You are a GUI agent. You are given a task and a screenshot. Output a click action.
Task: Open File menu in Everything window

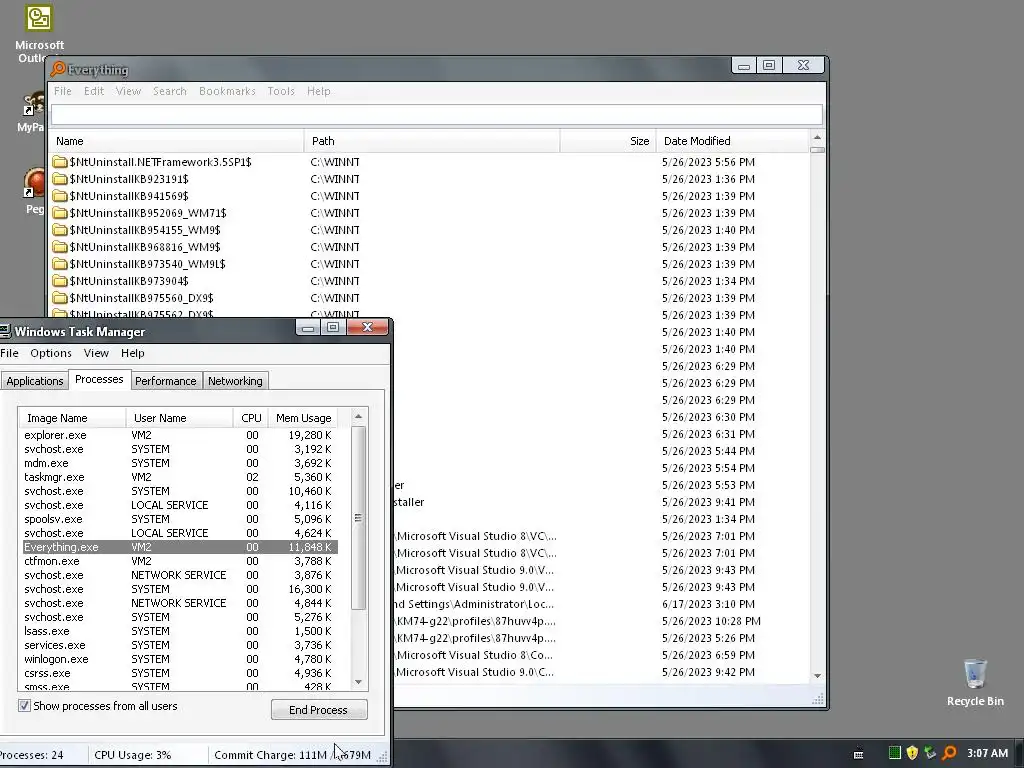(x=63, y=91)
